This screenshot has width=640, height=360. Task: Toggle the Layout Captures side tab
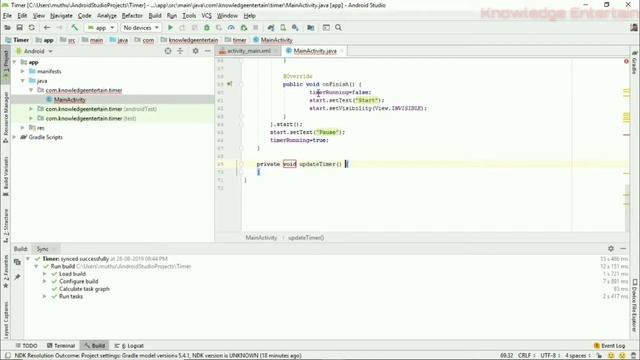point(6,320)
